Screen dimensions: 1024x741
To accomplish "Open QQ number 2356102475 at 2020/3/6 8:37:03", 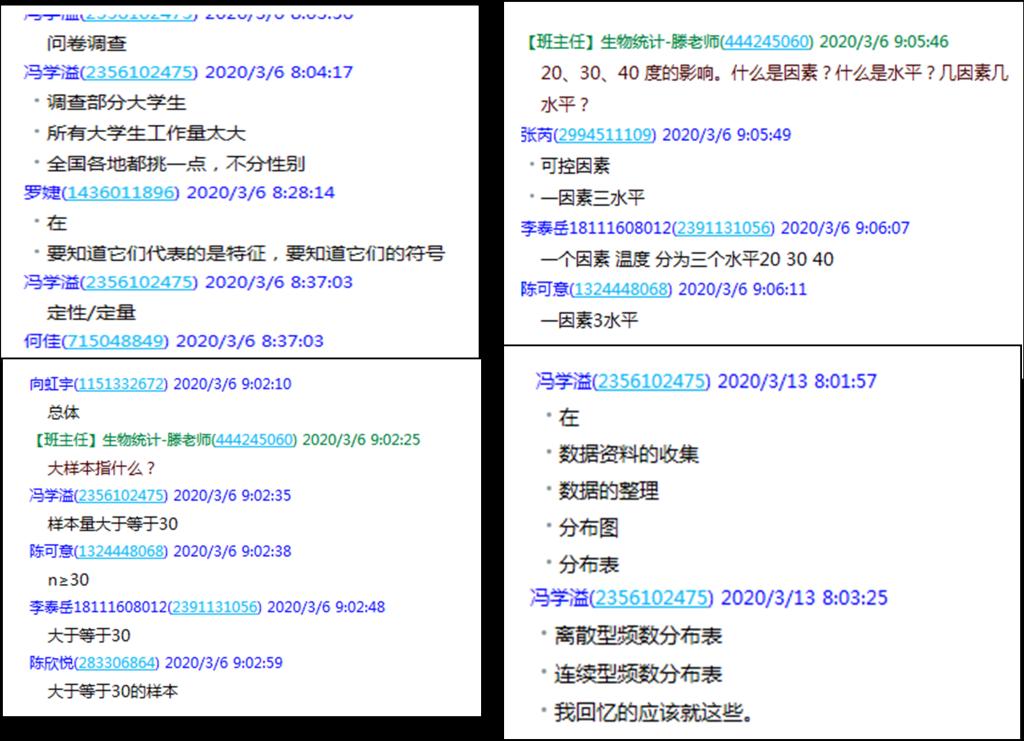I will click(x=139, y=283).
